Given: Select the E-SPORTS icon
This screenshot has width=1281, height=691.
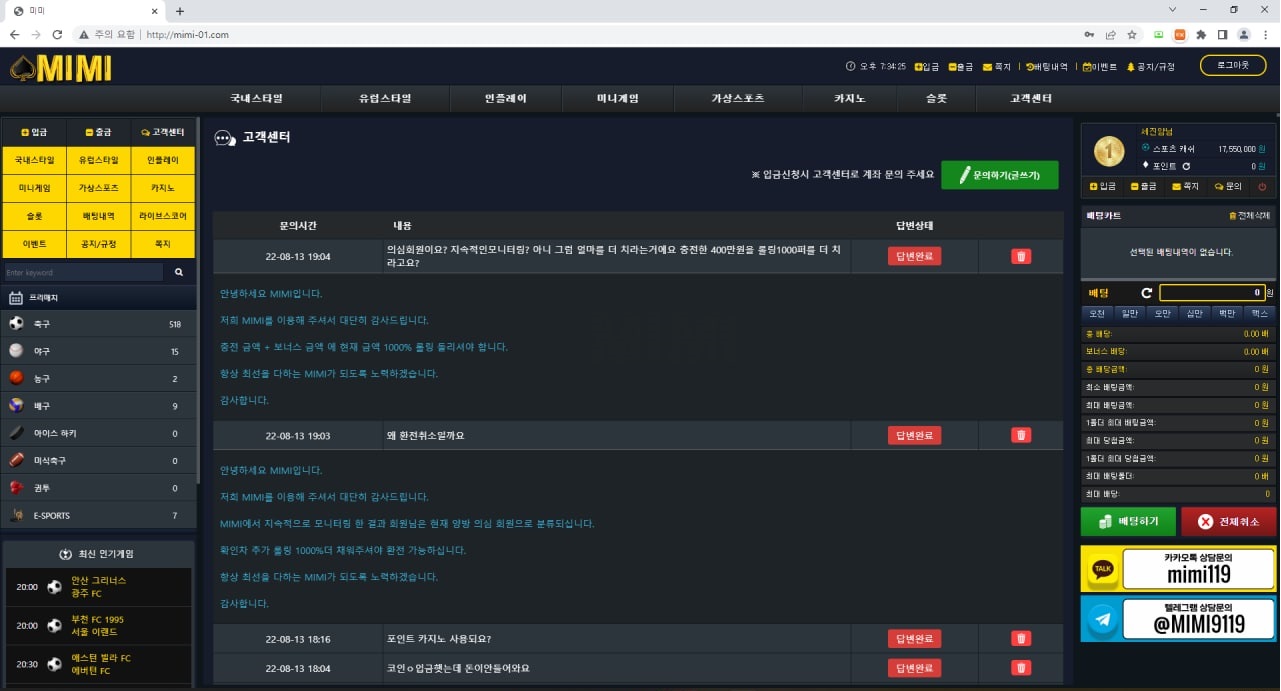Looking at the screenshot, I should coord(16,515).
